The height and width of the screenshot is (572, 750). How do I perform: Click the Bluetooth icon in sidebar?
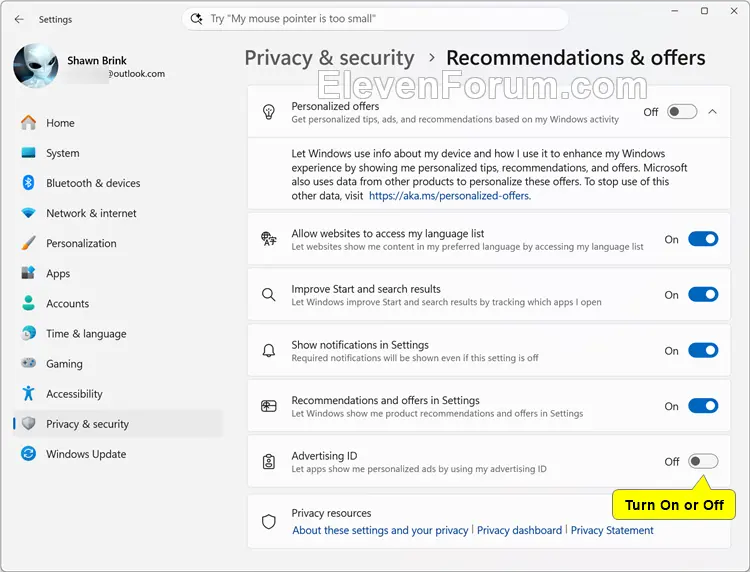tap(29, 183)
